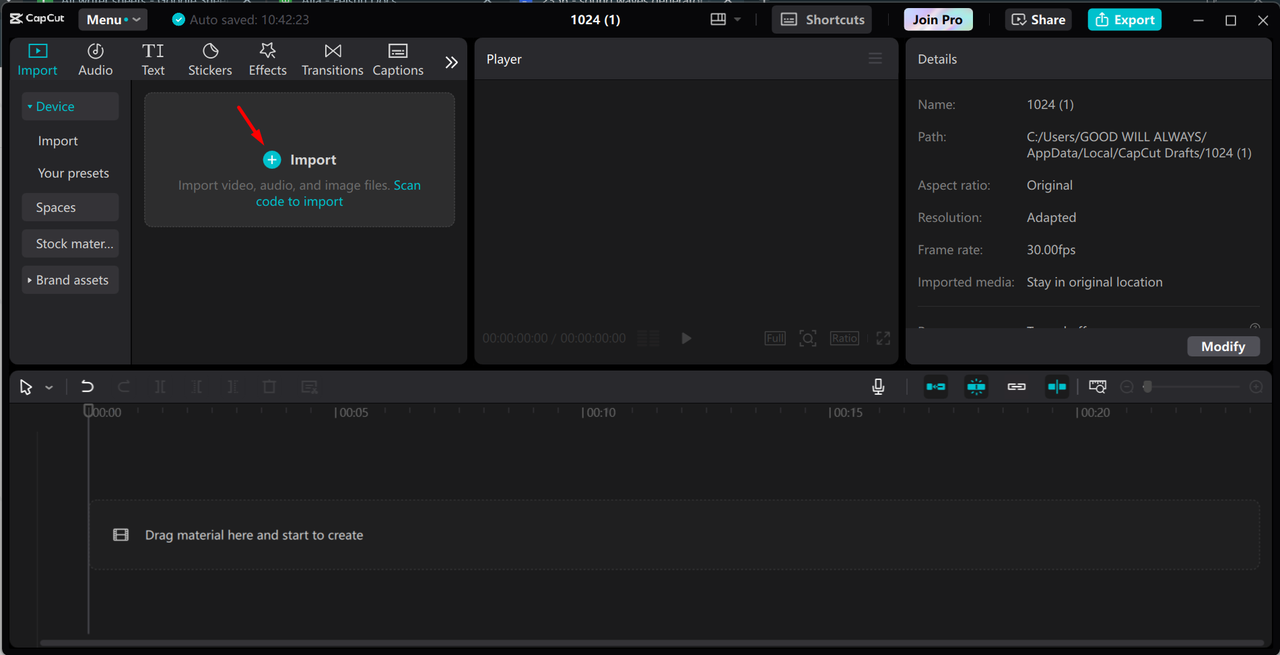Image resolution: width=1280 pixels, height=655 pixels.
Task: Click the Delete left split icon
Action: point(197,387)
